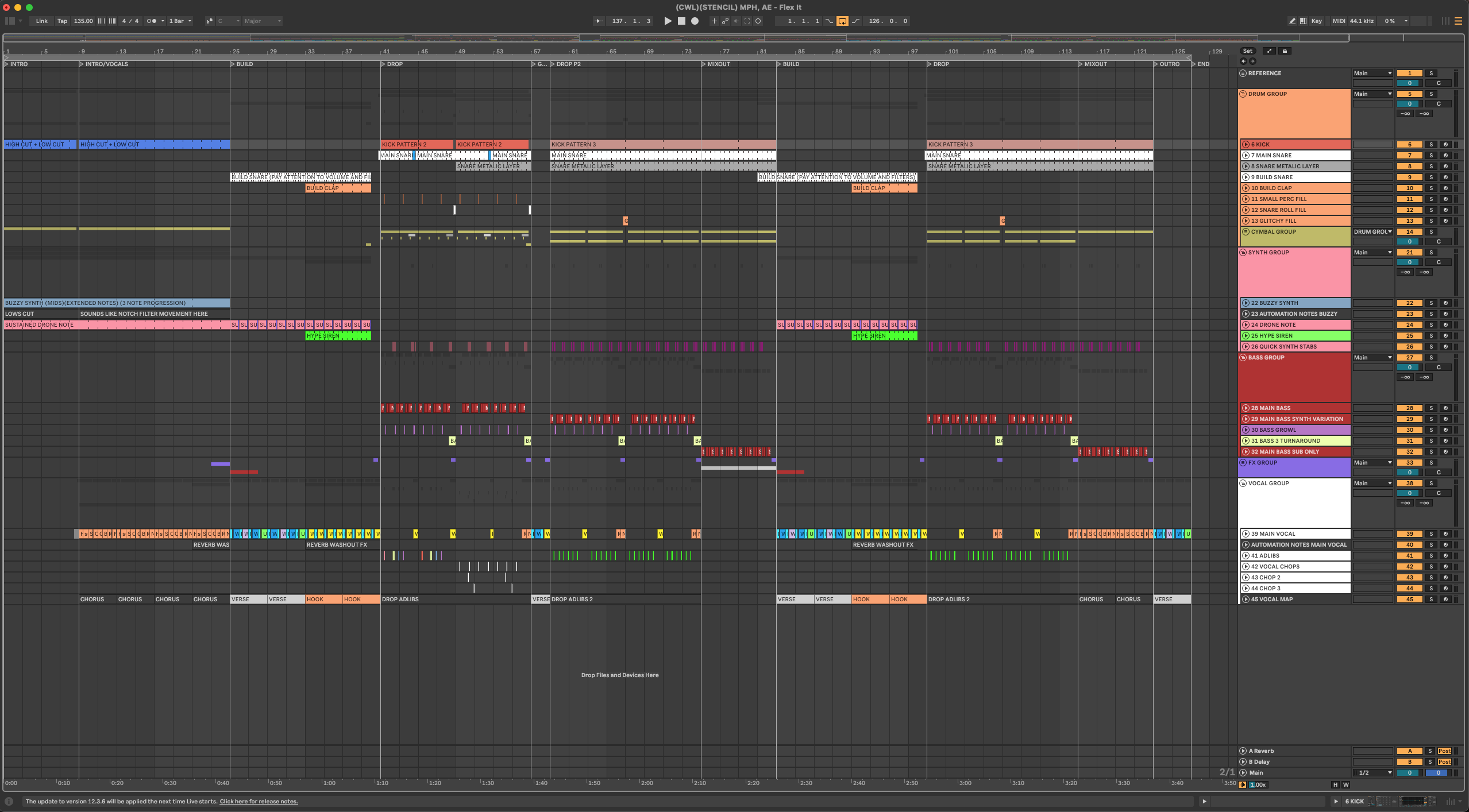Click the W optimize width button
This screenshot has width=1469, height=812.
coord(1345,785)
